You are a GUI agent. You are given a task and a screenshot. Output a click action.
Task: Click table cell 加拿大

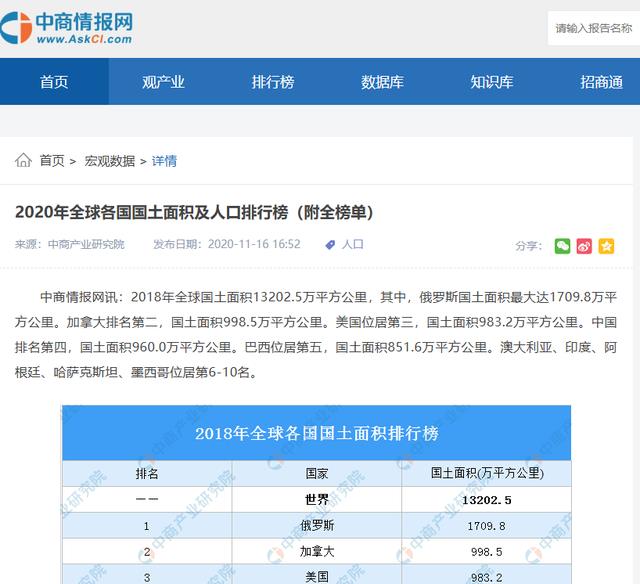(x=317, y=551)
